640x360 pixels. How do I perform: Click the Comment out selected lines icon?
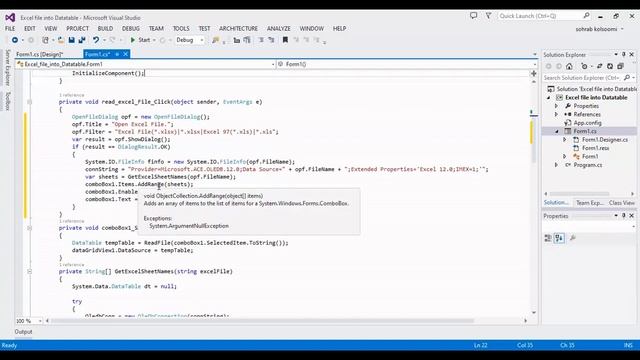click(261, 40)
